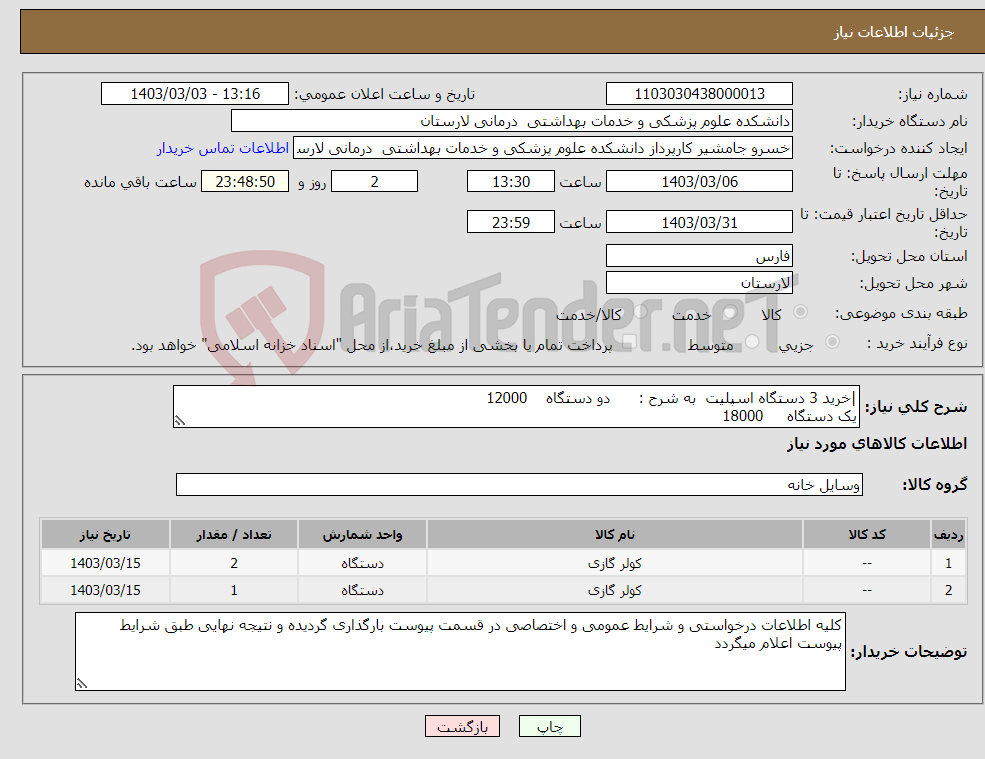The height and width of the screenshot is (759, 985).
Task: Click the general description text area
Action: tap(516, 407)
